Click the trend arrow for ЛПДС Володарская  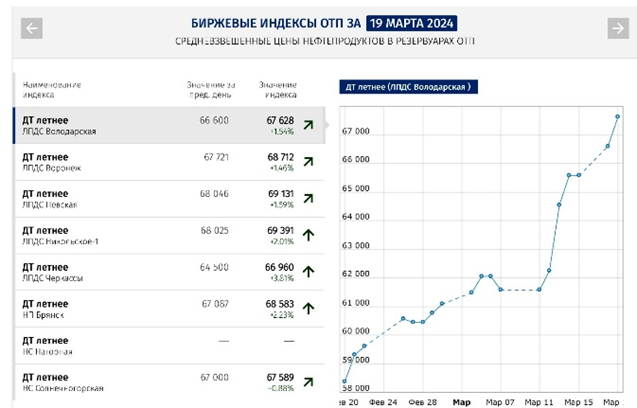coord(309,125)
